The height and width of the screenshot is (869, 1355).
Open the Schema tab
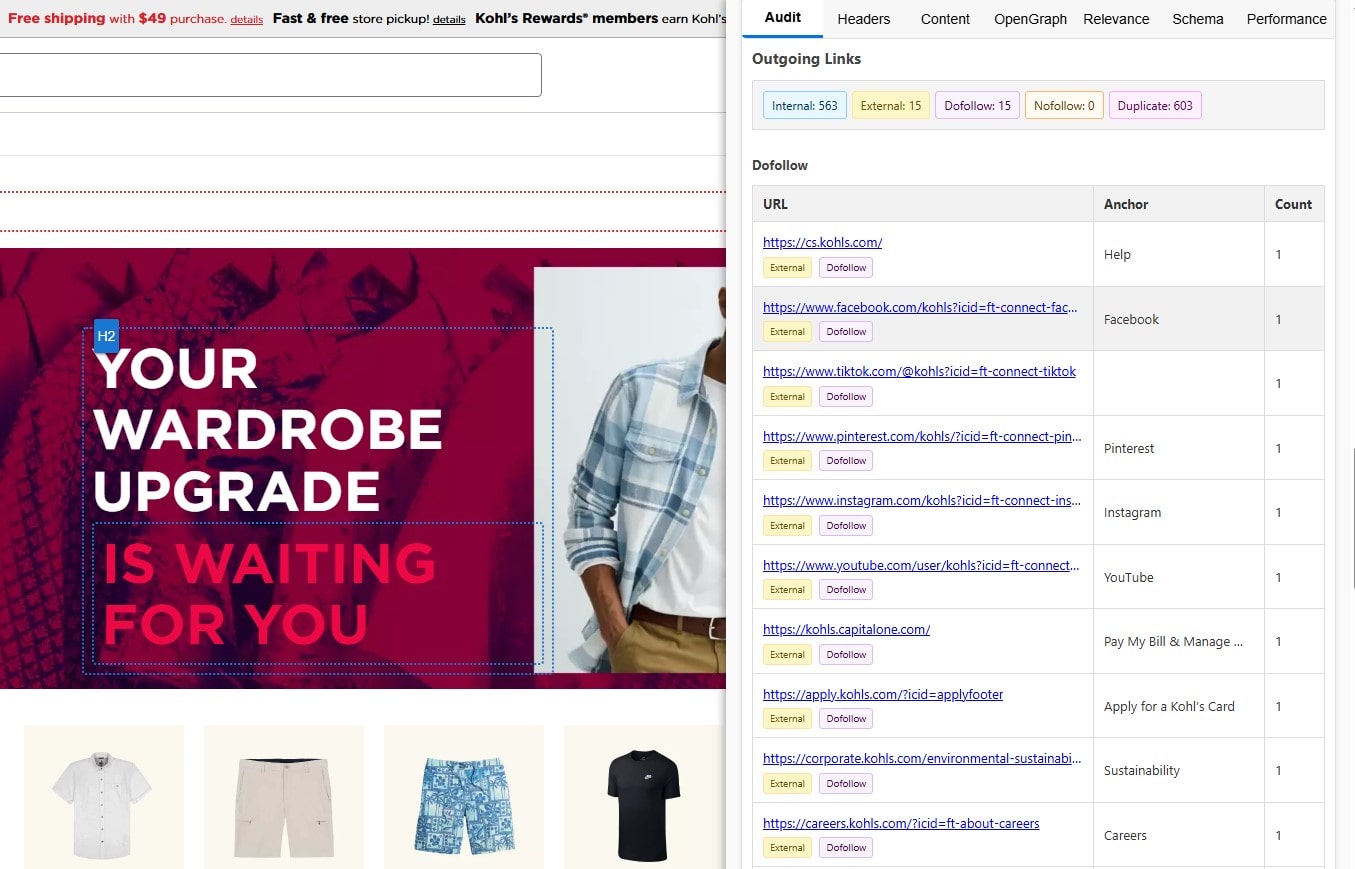click(x=1197, y=19)
